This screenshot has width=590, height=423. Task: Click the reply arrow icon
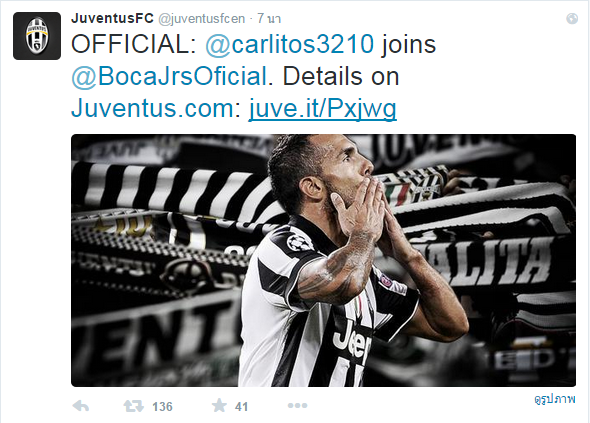click(81, 406)
